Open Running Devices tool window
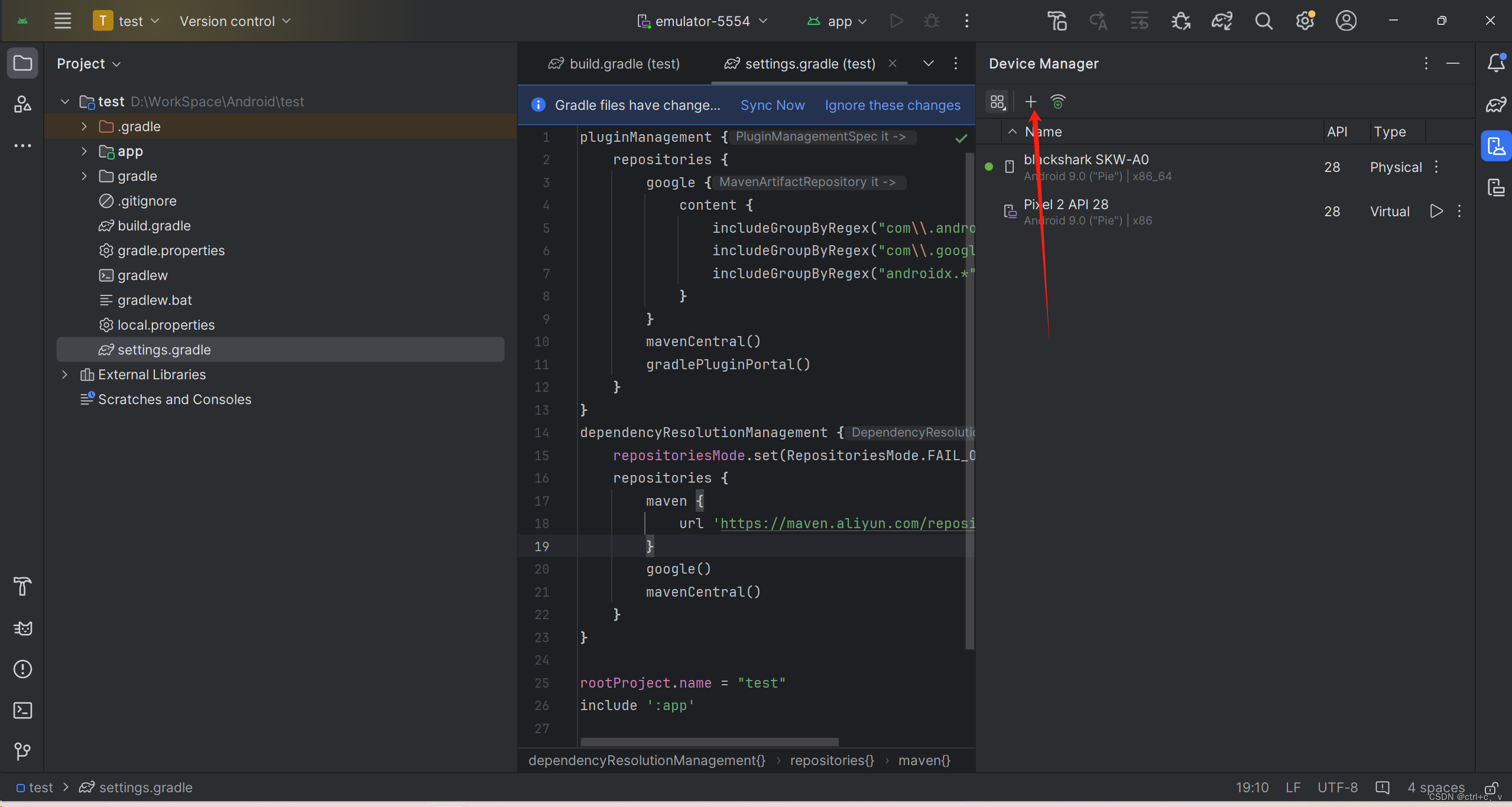Image resolution: width=1512 pixels, height=807 pixels. (x=1496, y=188)
